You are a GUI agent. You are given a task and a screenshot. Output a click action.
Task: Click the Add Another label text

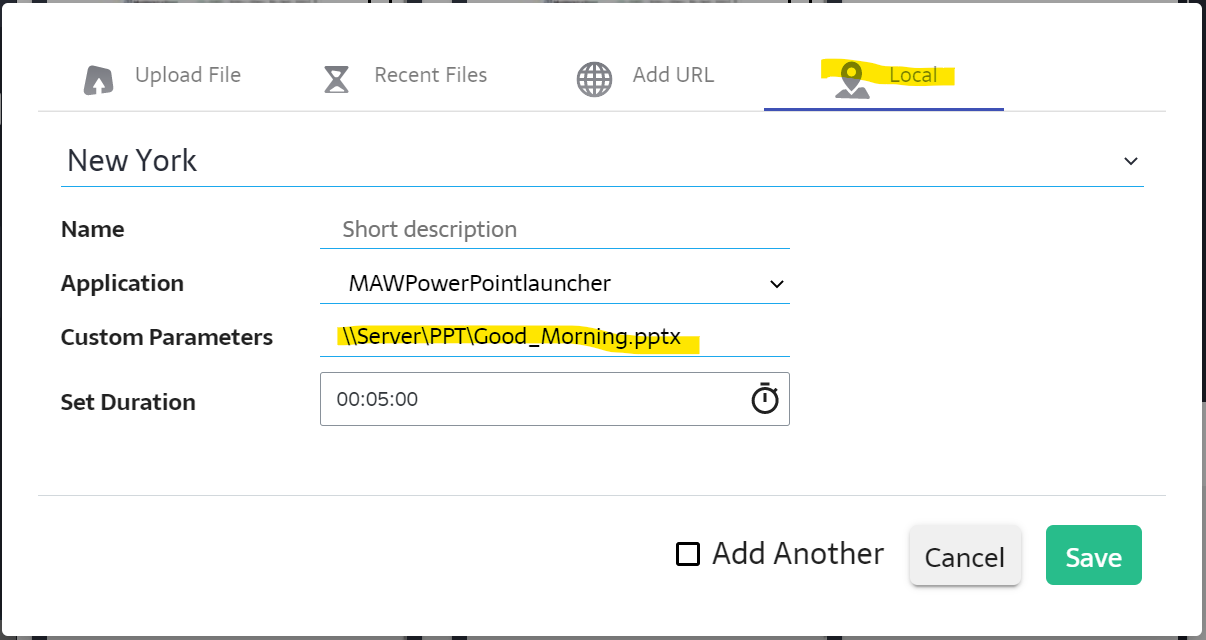(x=797, y=554)
